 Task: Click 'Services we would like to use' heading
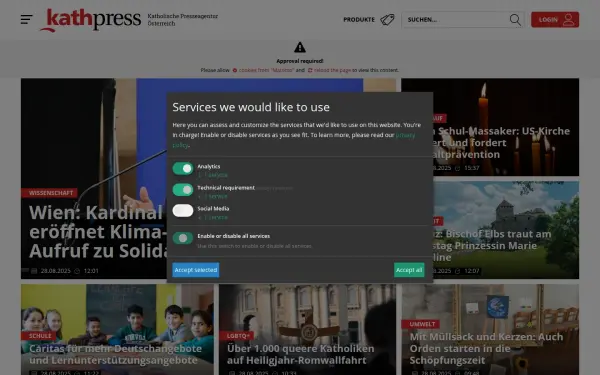251,107
